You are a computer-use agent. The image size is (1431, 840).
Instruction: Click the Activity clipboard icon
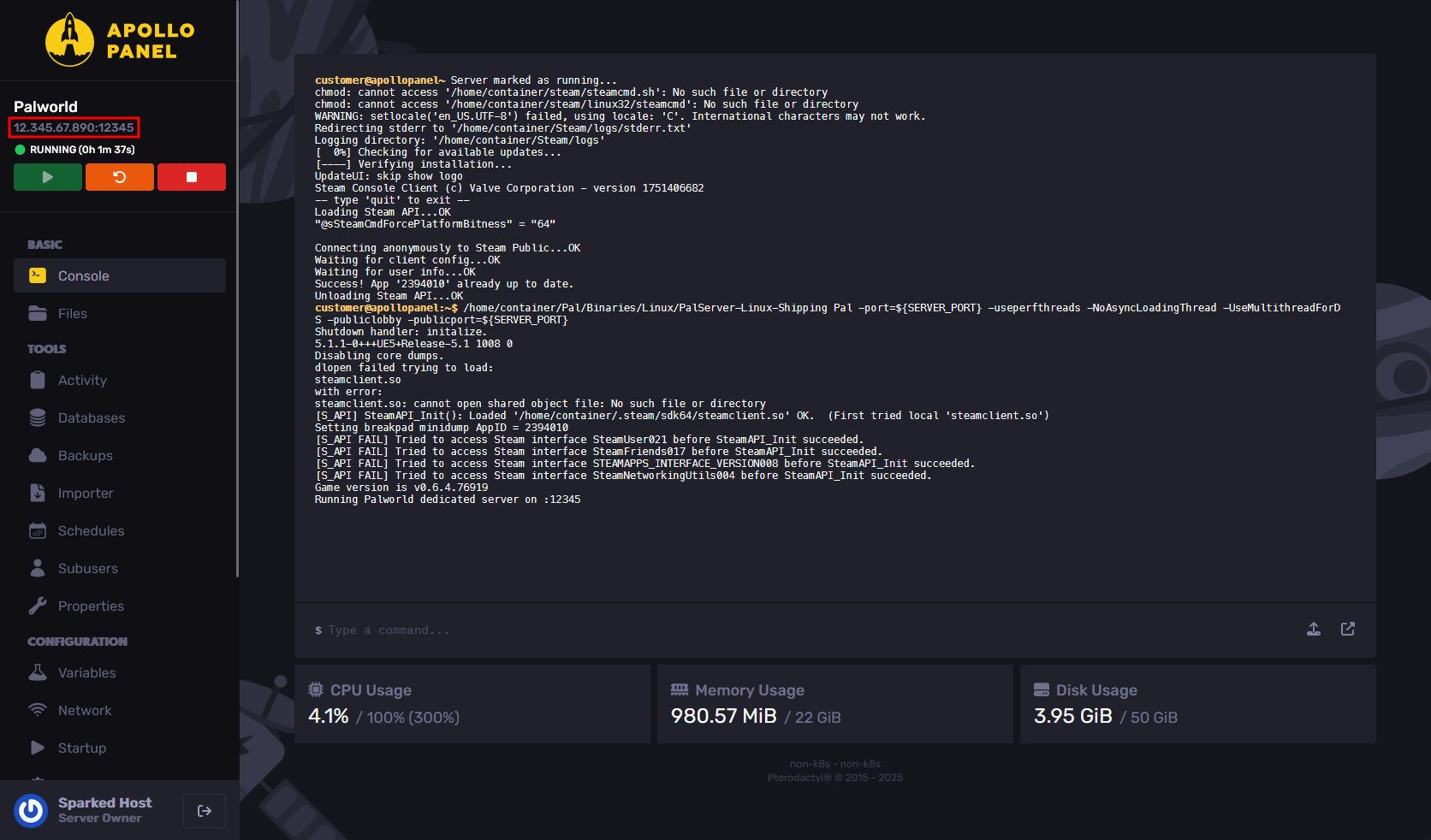[38, 380]
